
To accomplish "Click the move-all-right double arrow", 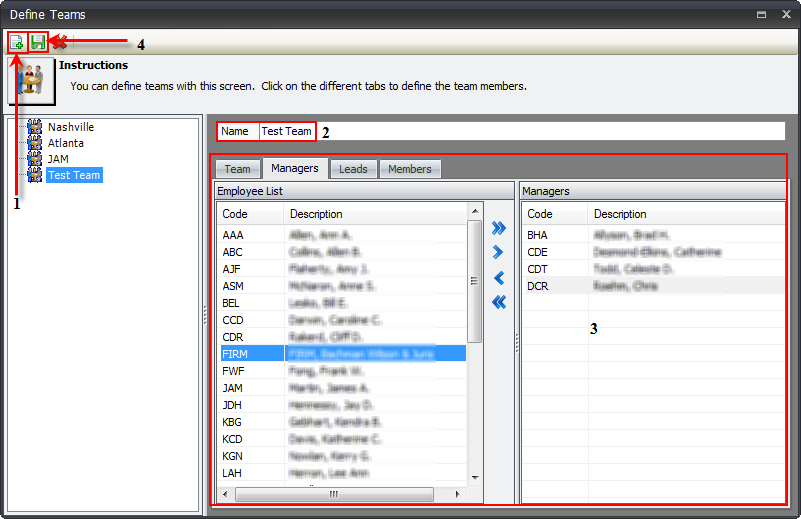I will pyautogui.click(x=499, y=229).
